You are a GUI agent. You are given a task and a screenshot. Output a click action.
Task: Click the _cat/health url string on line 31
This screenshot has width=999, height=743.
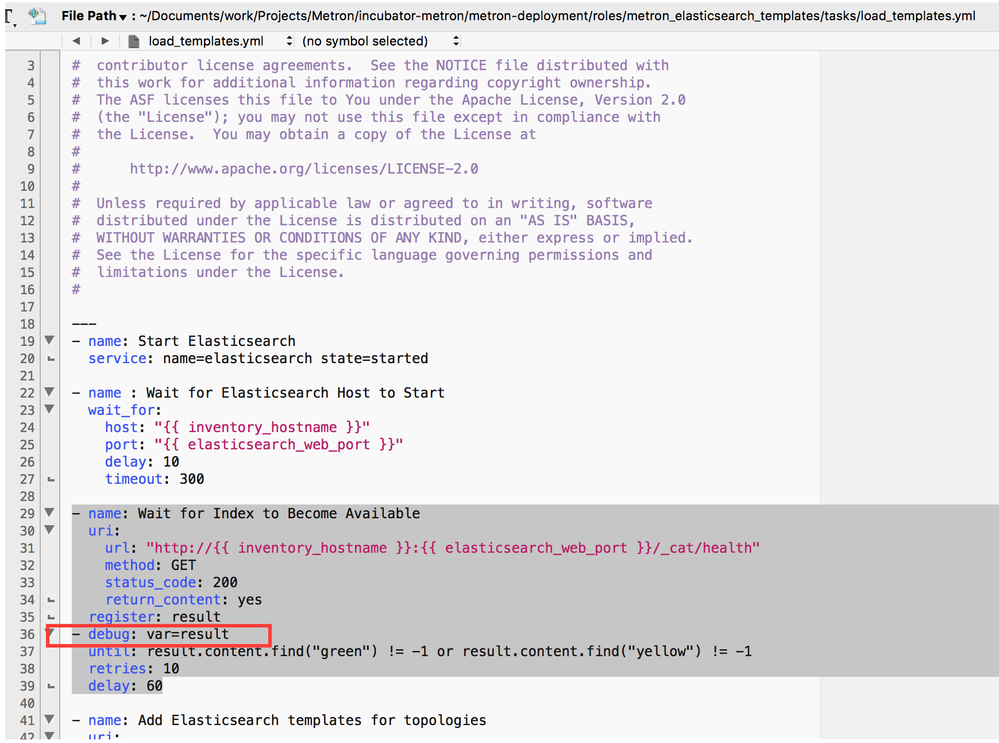click(x=453, y=547)
